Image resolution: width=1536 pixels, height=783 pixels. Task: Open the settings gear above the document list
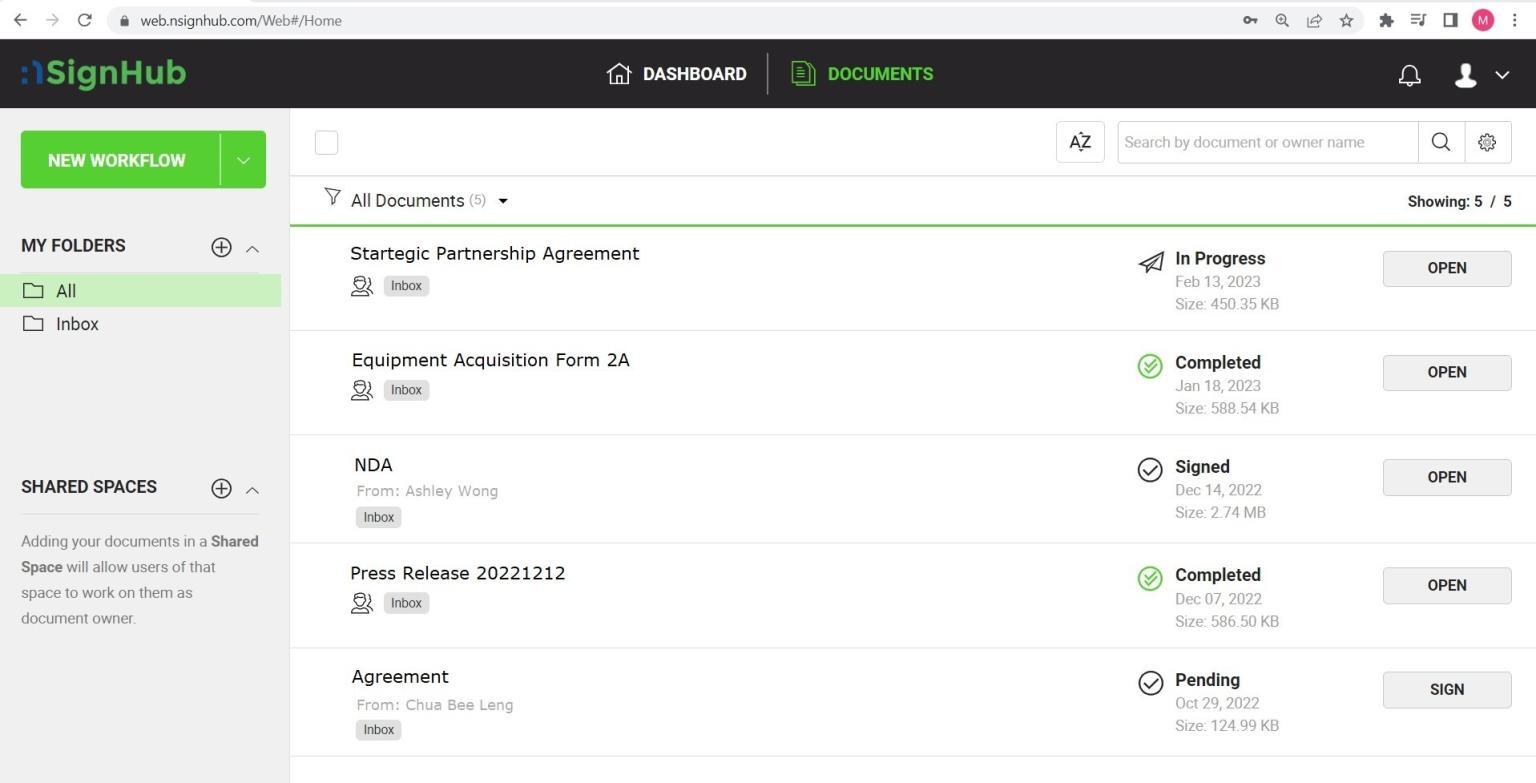click(x=1487, y=142)
